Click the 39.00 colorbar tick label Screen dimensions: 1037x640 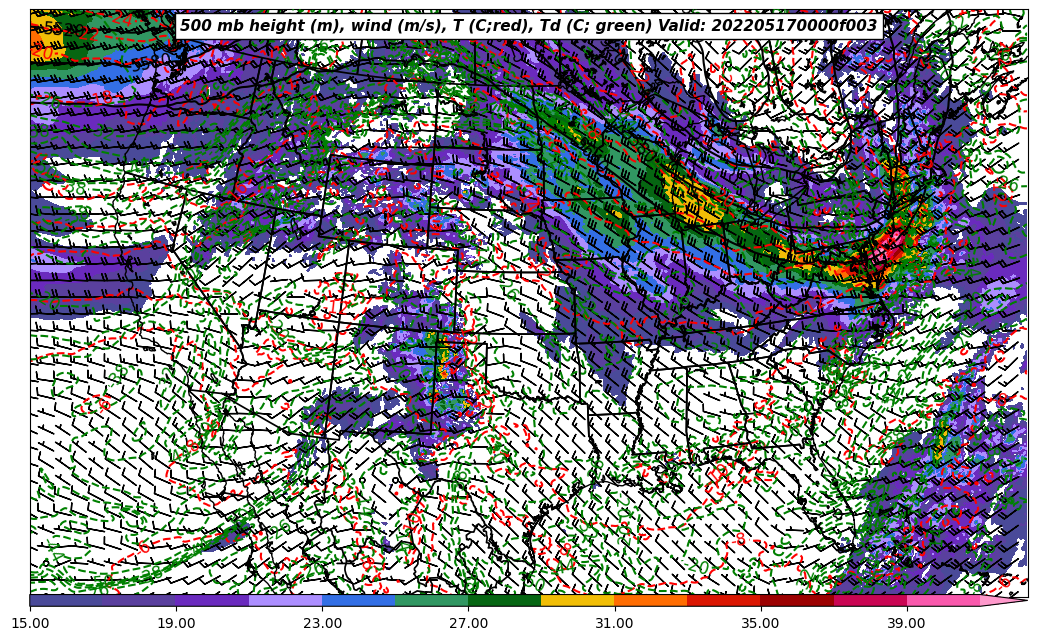click(x=907, y=623)
